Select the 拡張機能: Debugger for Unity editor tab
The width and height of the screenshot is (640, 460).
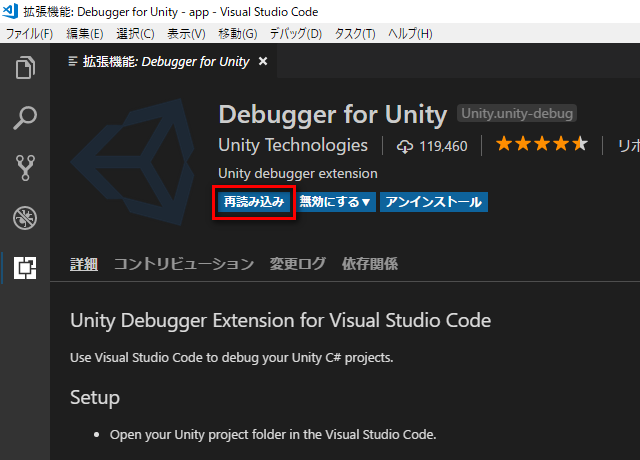coord(165,61)
